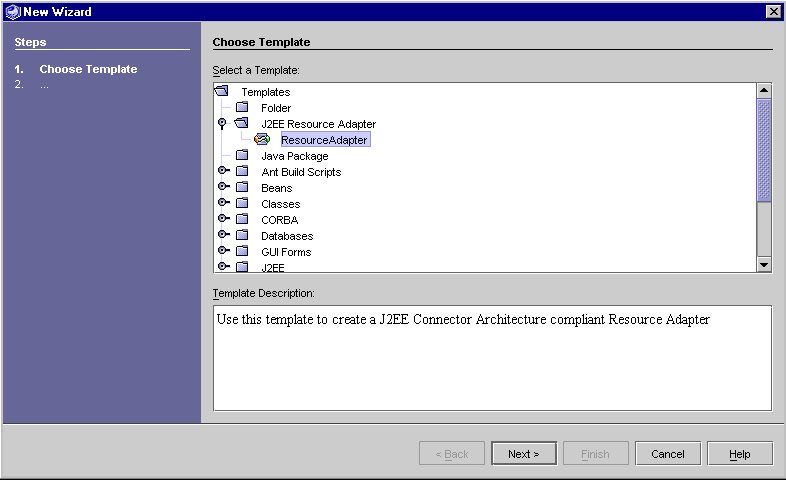Click the Template Description text area

[492, 358]
